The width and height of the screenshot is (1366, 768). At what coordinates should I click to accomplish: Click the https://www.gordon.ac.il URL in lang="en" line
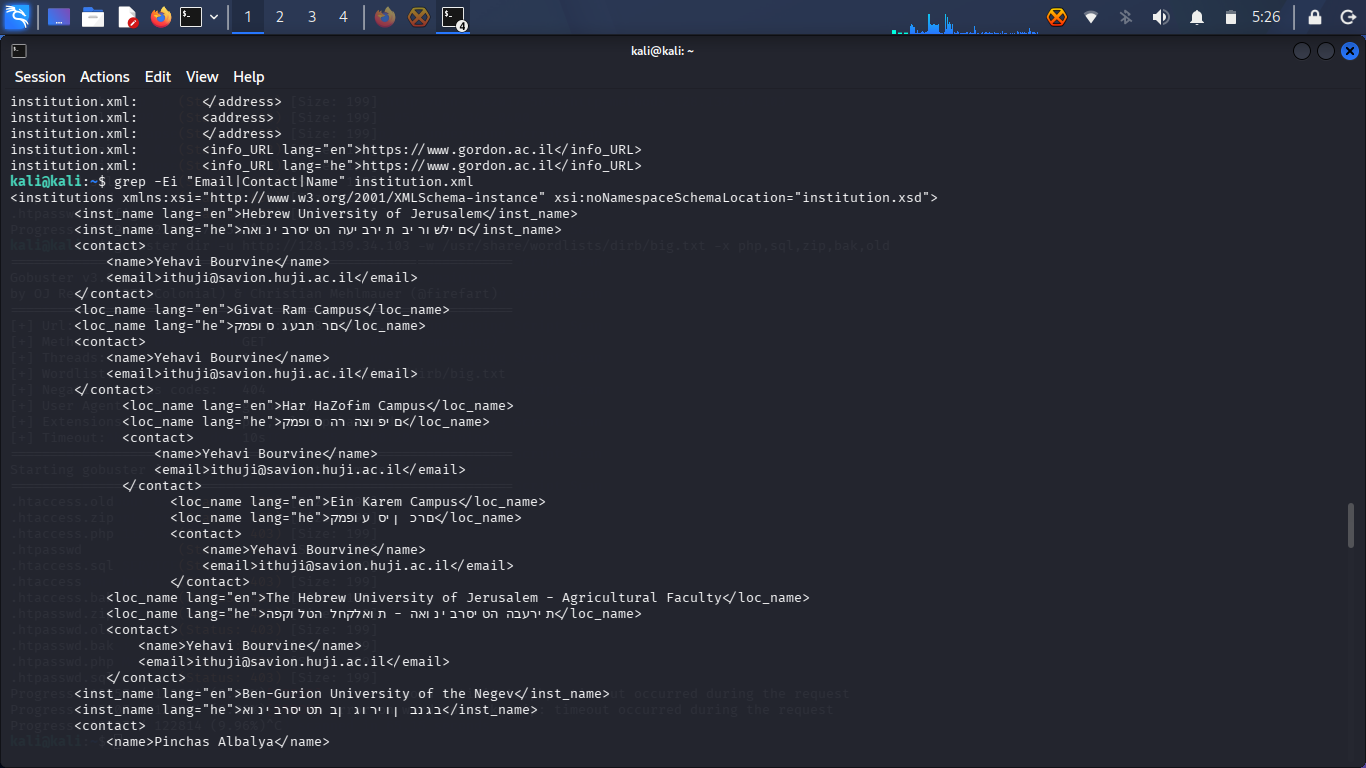tap(457, 150)
